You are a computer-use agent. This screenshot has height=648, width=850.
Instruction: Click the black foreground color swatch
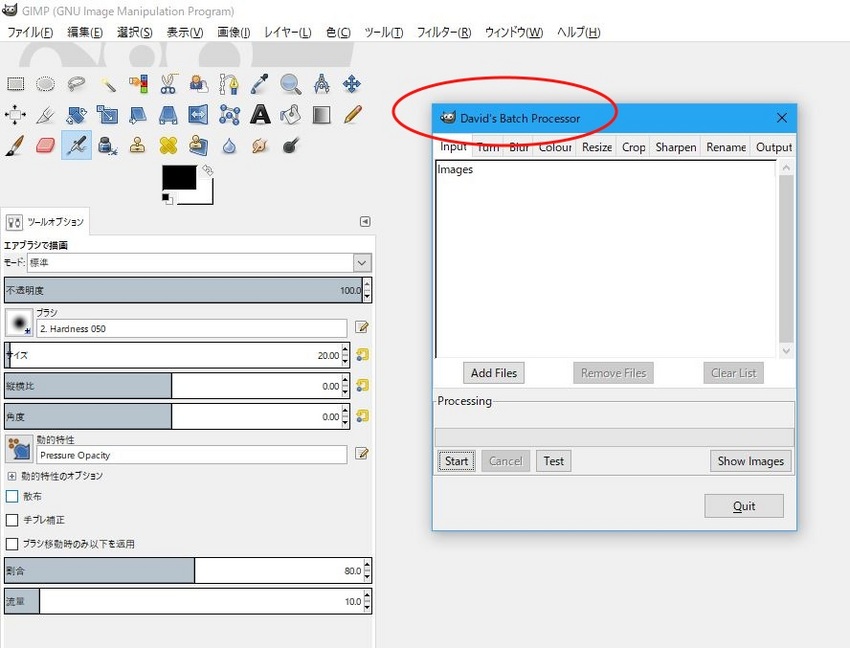(179, 177)
